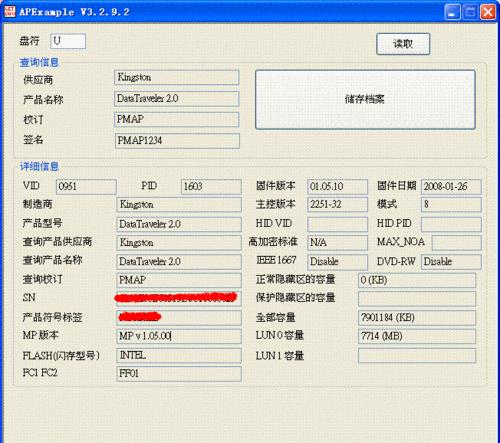This screenshot has height=443, width=500.
Task: Click the 固件日期 field showing 2008-01-26
Action: (x=451, y=186)
